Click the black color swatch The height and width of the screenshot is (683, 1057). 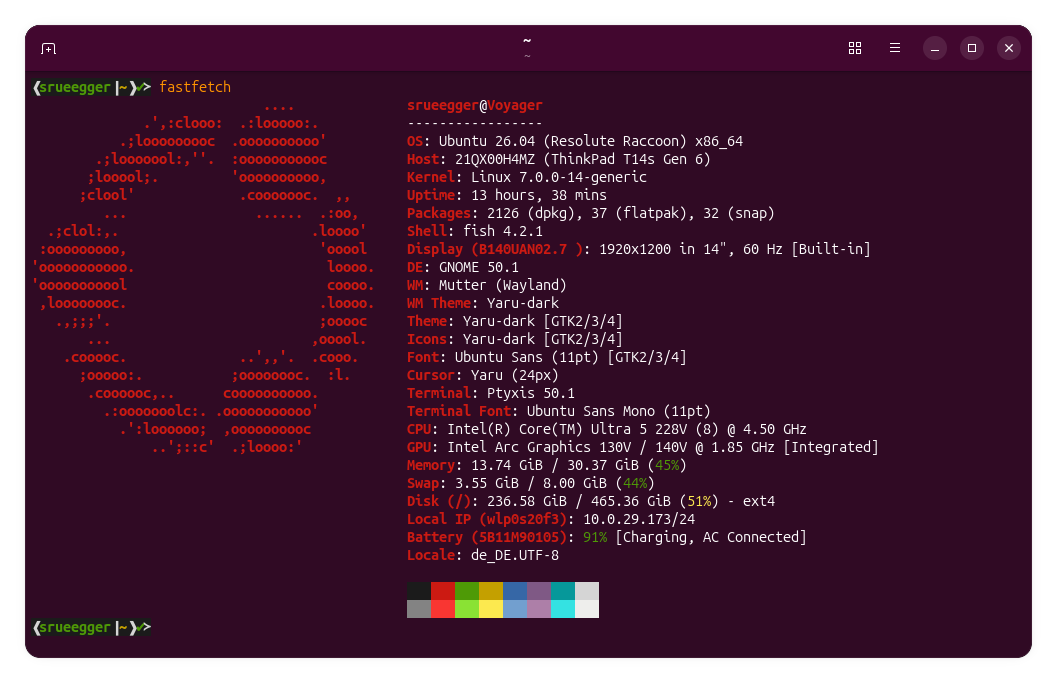click(x=419, y=591)
